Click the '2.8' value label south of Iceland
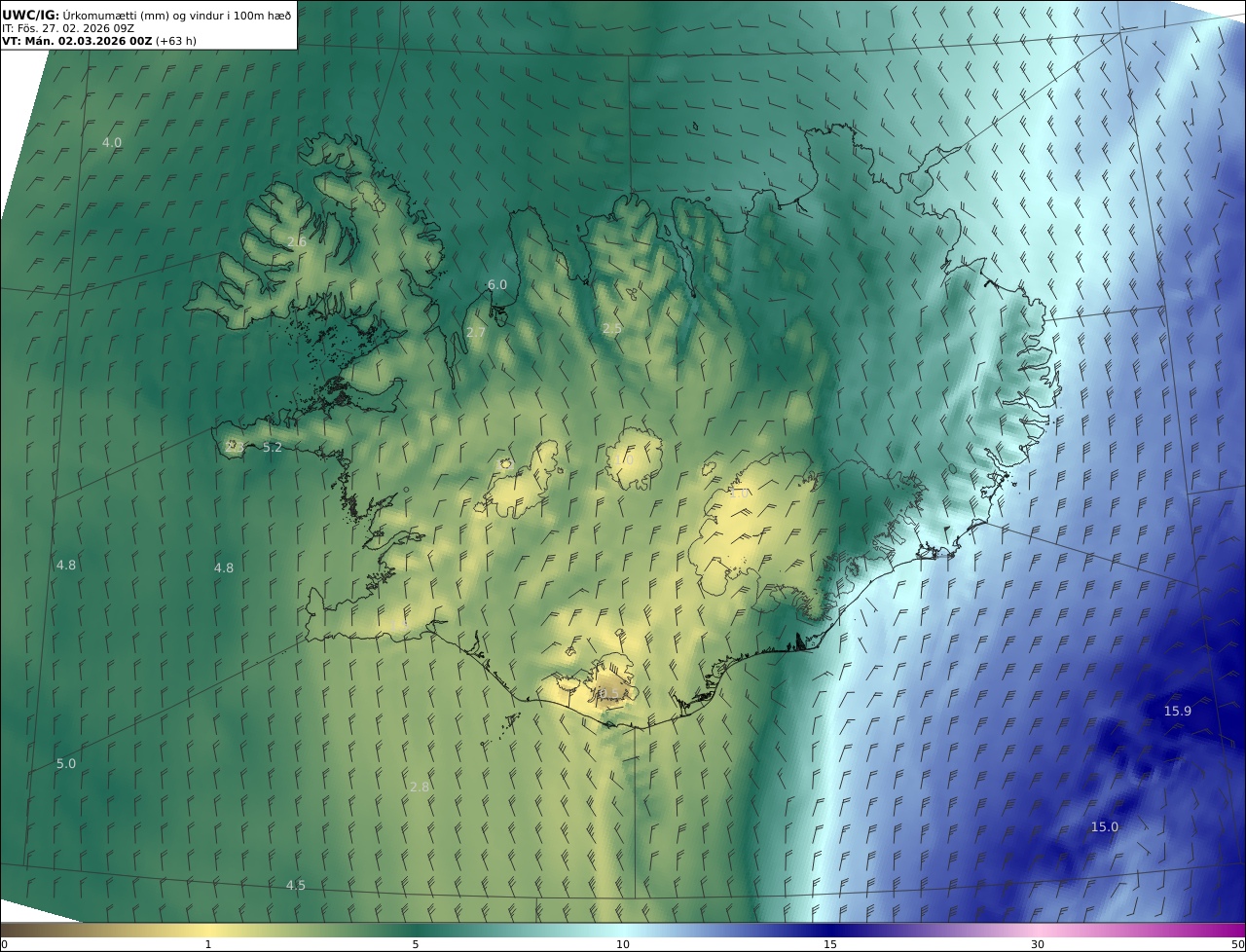Image resolution: width=1246 pixels, height=952 pixels. click(x=420, y=787)
